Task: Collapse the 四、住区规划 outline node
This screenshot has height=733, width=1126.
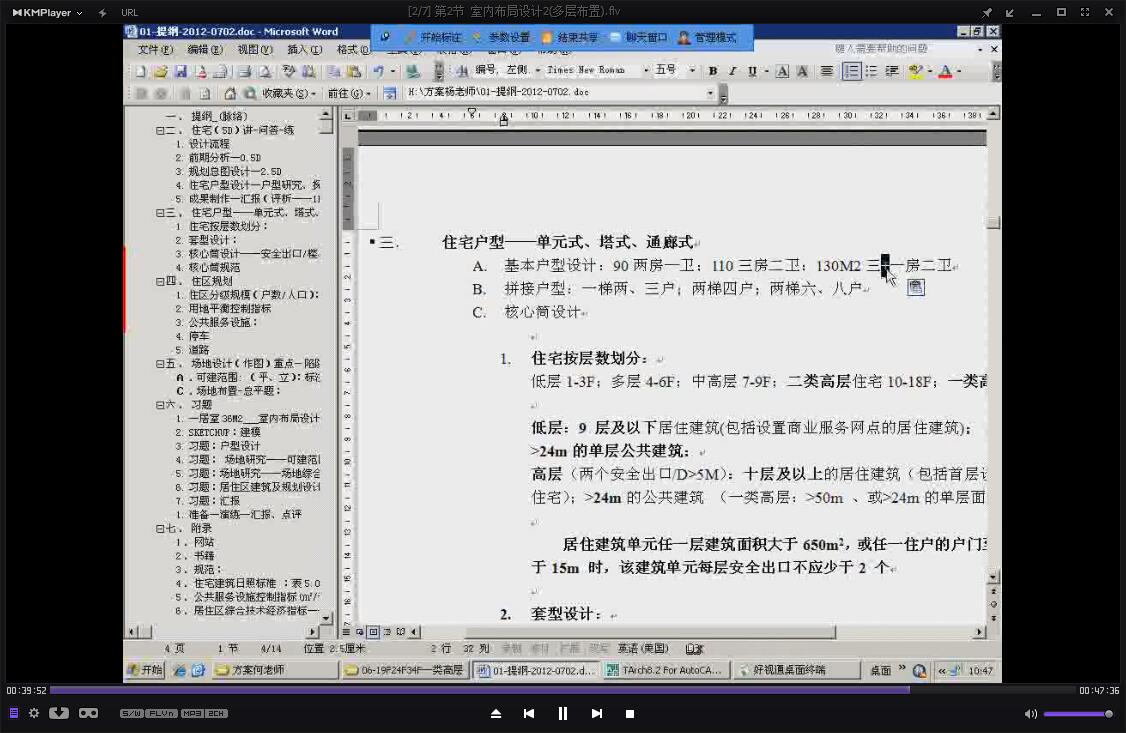Action: [x=159, y=281]
